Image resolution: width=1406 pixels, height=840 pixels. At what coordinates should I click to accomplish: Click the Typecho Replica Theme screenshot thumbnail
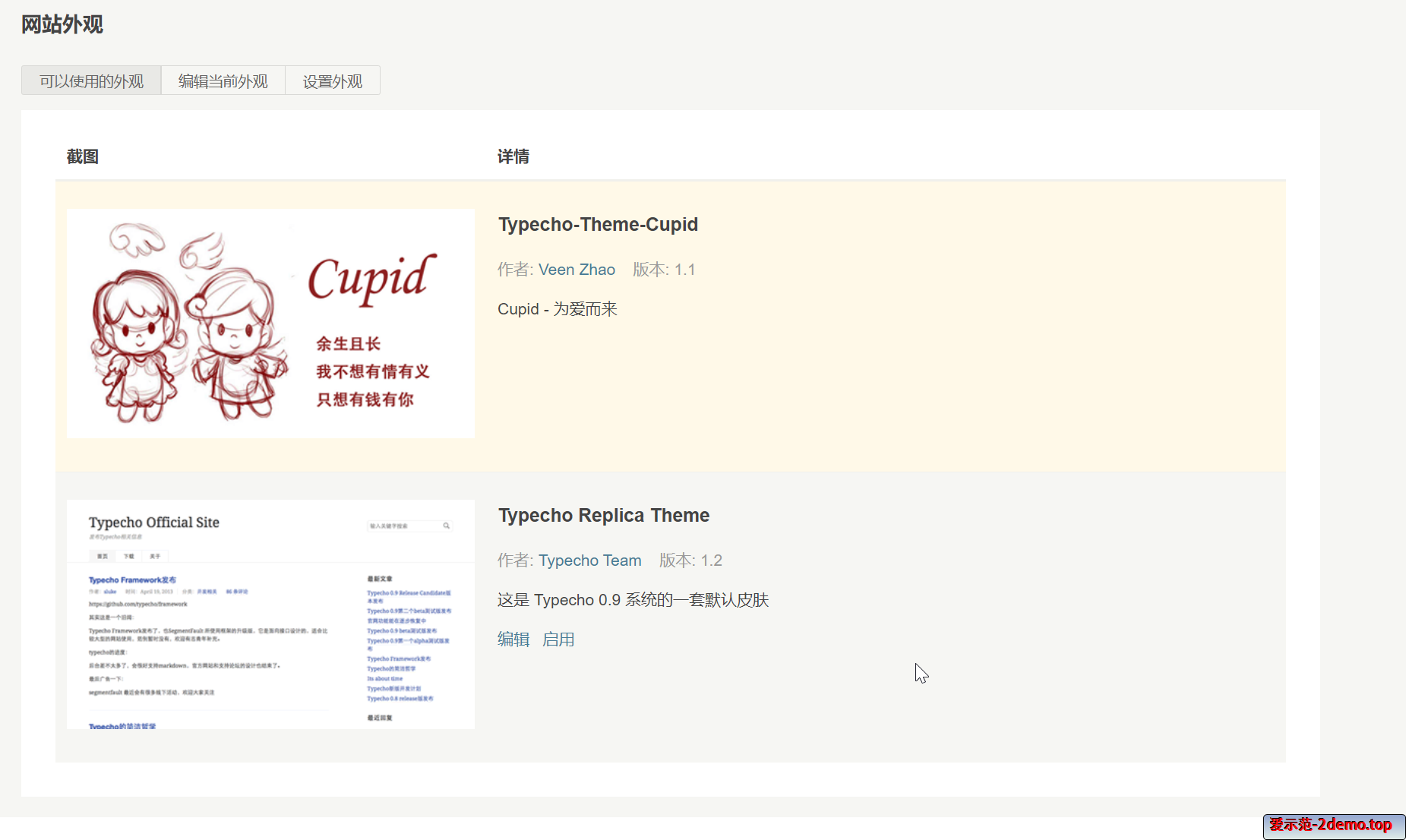[x=270, y=614]
